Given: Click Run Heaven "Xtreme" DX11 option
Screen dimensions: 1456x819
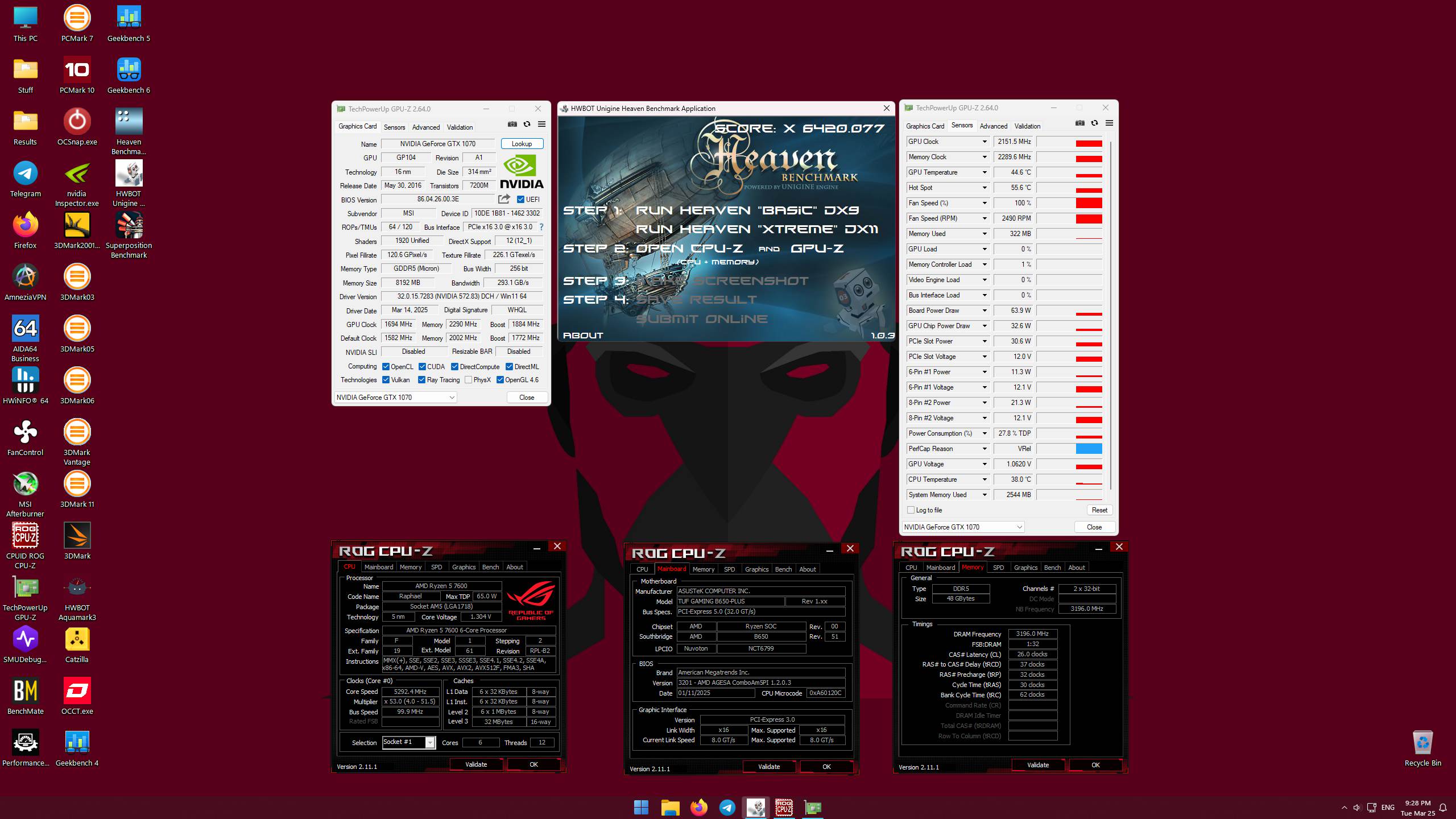Looking at the screenshot, I should pos(756,229).
